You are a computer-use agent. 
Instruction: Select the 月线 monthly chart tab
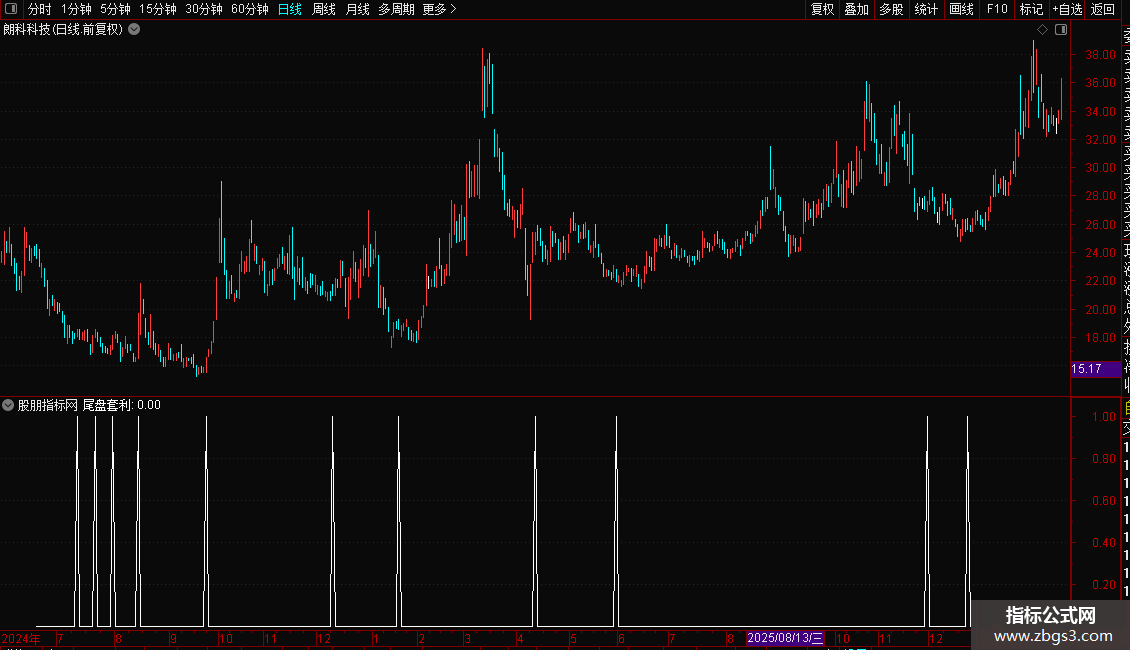point(357,9)
